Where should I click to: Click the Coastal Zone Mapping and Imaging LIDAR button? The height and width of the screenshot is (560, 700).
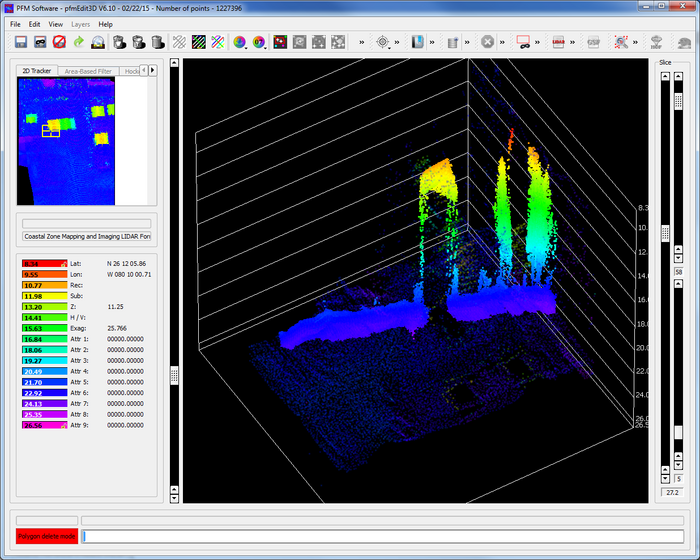click(87, 237)
